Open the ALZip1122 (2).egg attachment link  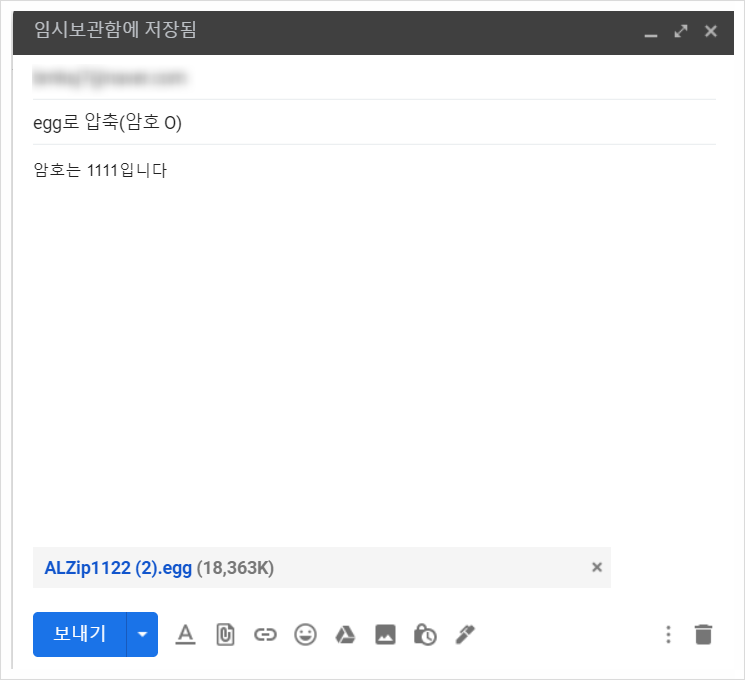(118, 568)
